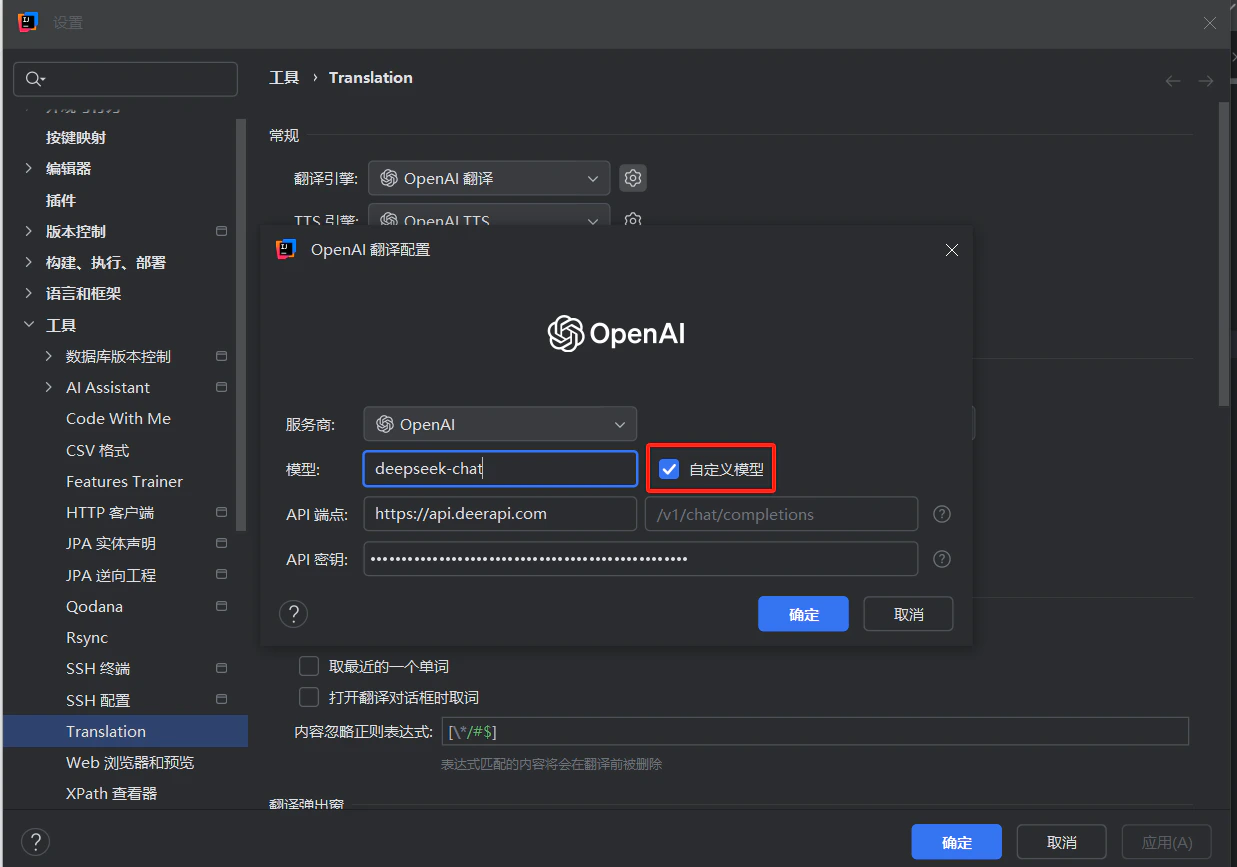Enable the 打开翻译对话框时取词 option
Screen dimensions: 1237x867
click(309, 697)
